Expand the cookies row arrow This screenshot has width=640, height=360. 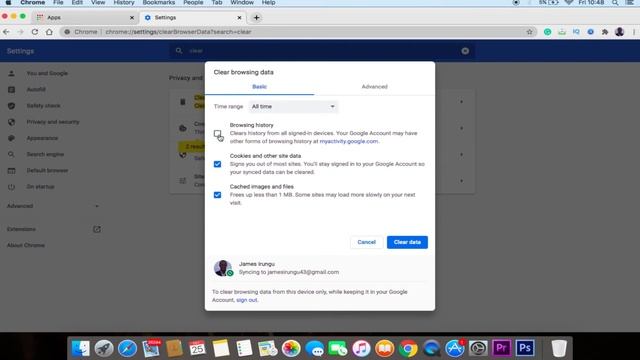click(461, 128)
